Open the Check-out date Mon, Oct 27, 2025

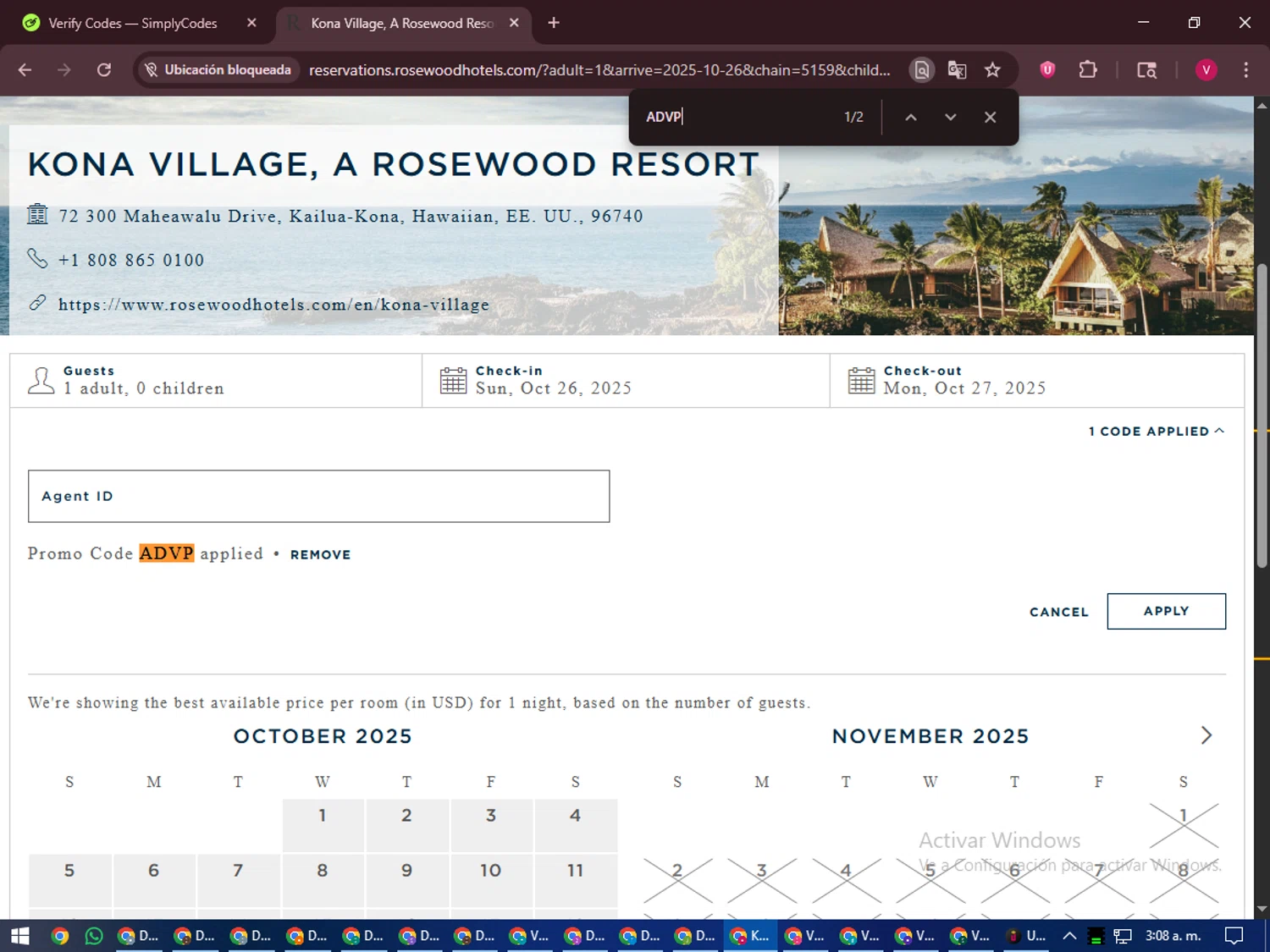pos(1037,381)
